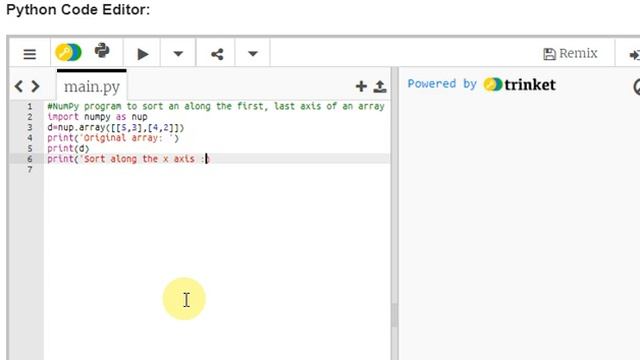Viewport: 640px width, 360px height.
Task: Click the 'Python Code Editor:' heading
Action: (x=78, y=9)
